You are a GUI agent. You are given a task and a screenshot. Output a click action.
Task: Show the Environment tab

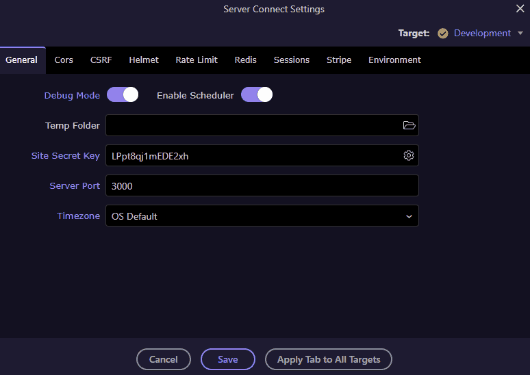tap(394, 60)
